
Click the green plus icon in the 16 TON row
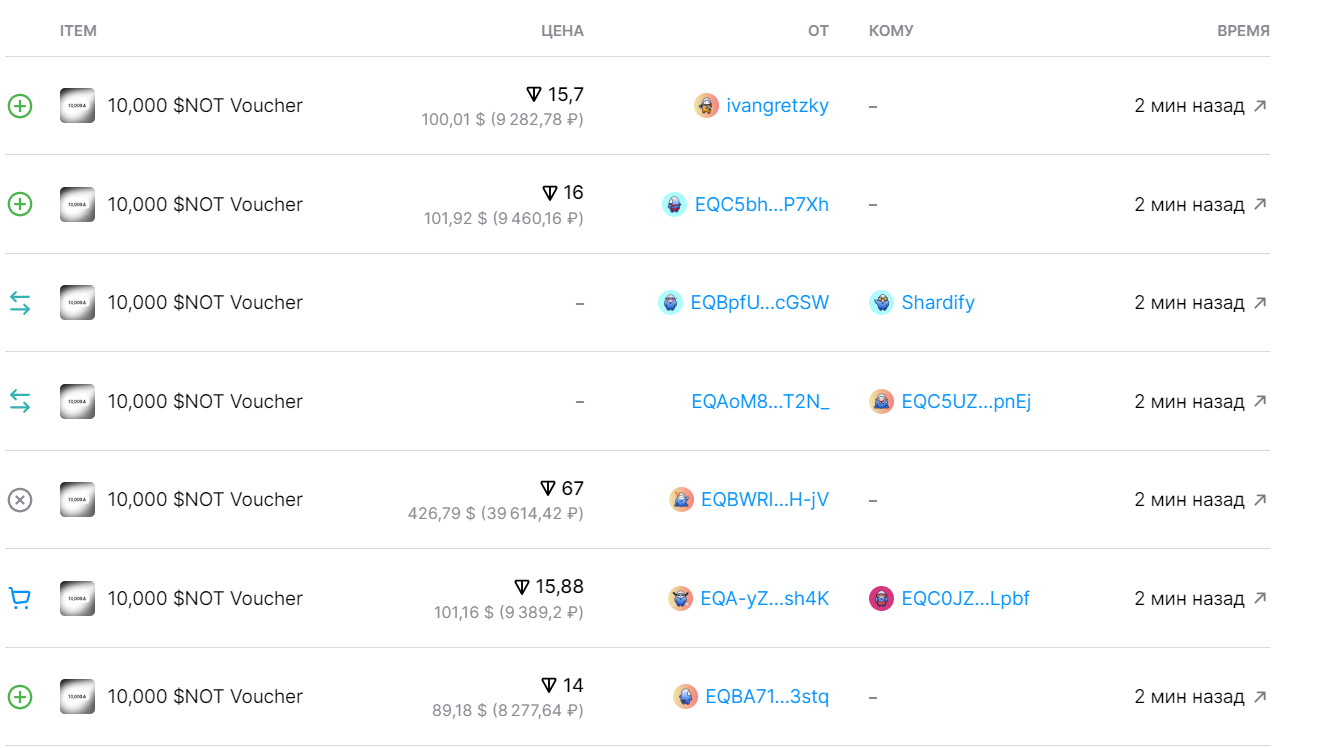coord(20,205)
